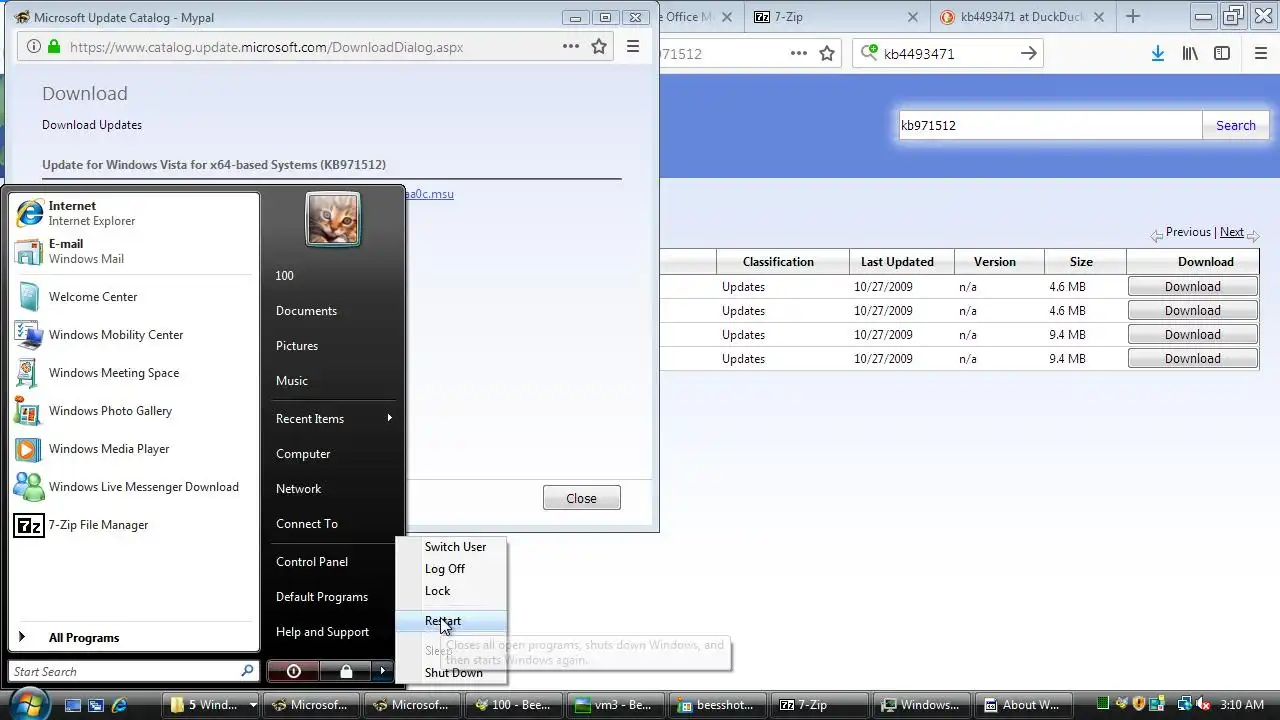
Task: Start Windows Media Player
Action: (x=133, y=449)
